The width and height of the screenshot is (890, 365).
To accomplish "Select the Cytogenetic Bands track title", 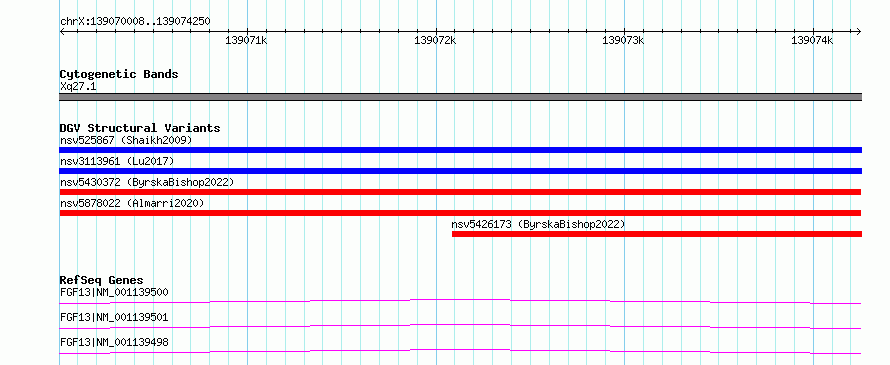I will [119, 74].
